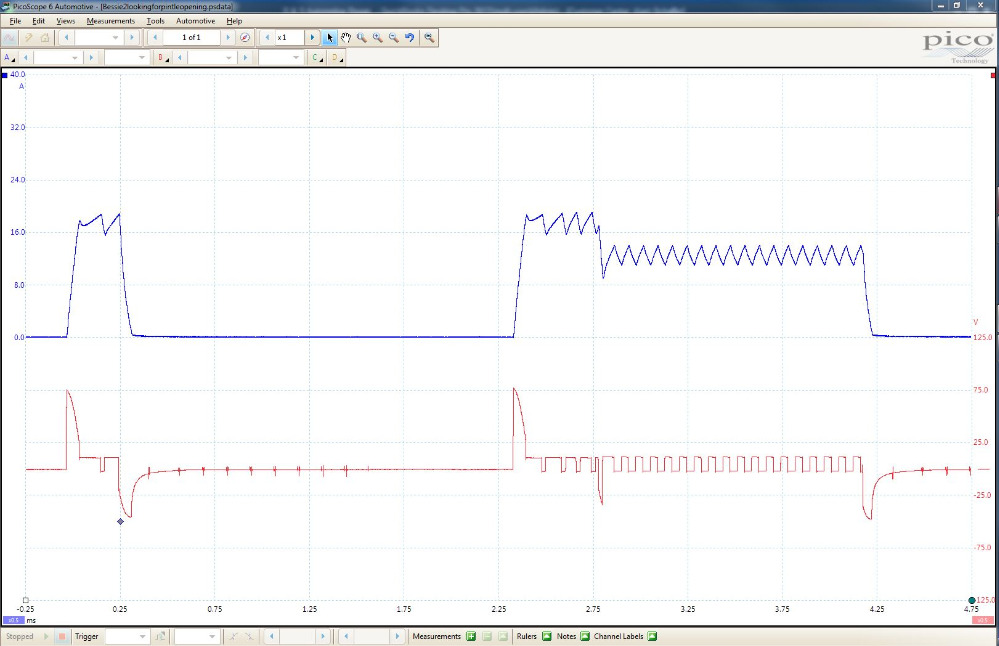Select the falling edge trigger icon
Image resolution: width=999 pixels, height=646 pixels.
point(250,636)
